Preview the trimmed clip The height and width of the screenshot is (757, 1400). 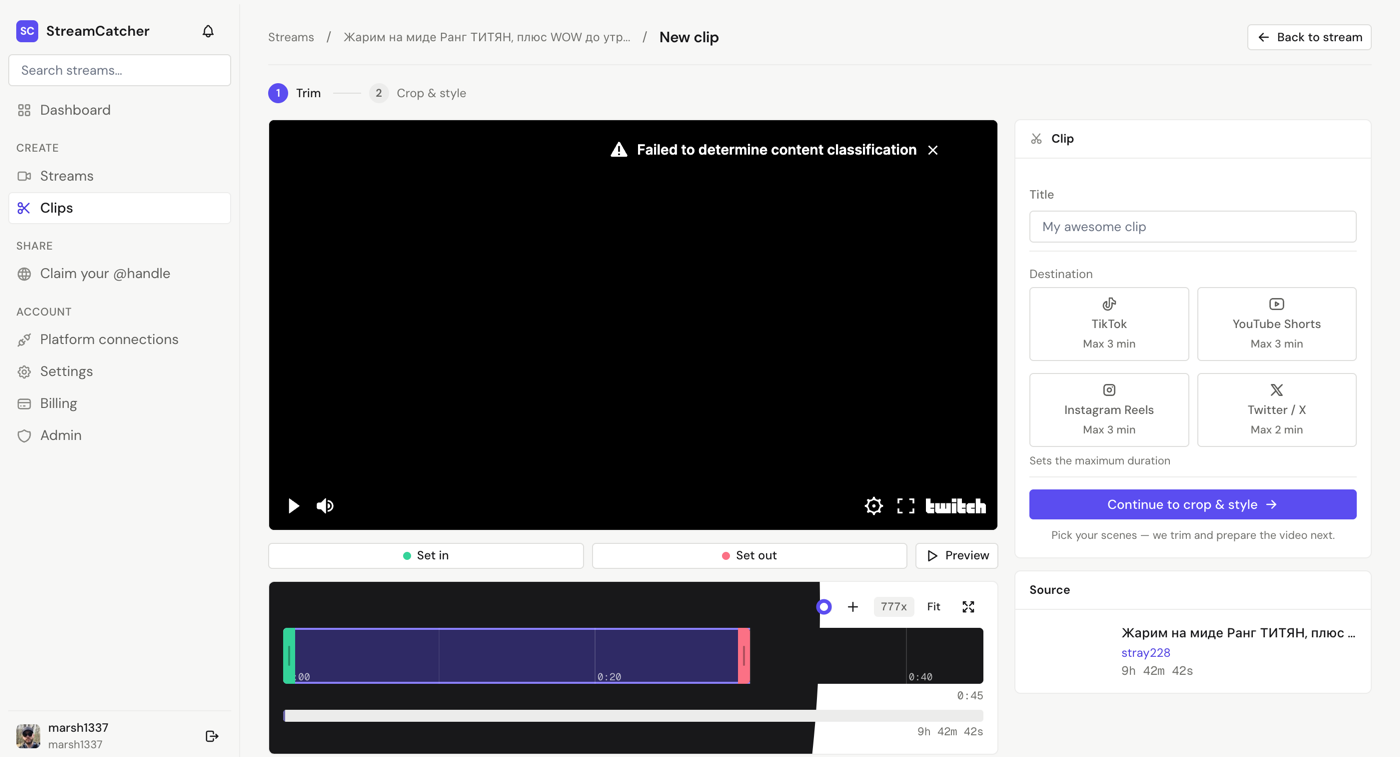coord(957,556)
